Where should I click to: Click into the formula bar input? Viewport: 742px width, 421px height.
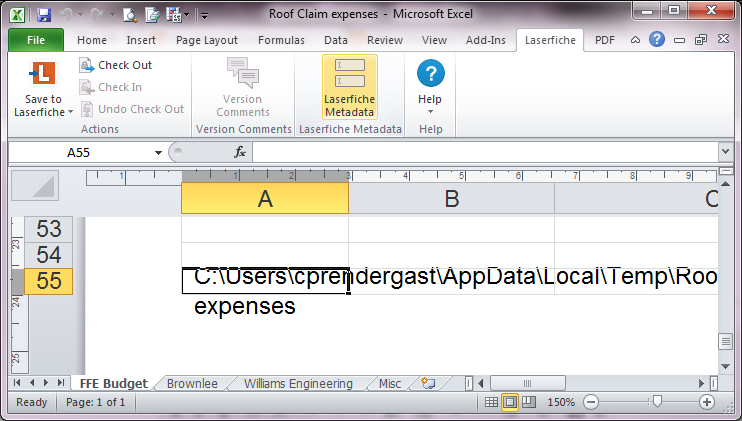tap(486, 152)
